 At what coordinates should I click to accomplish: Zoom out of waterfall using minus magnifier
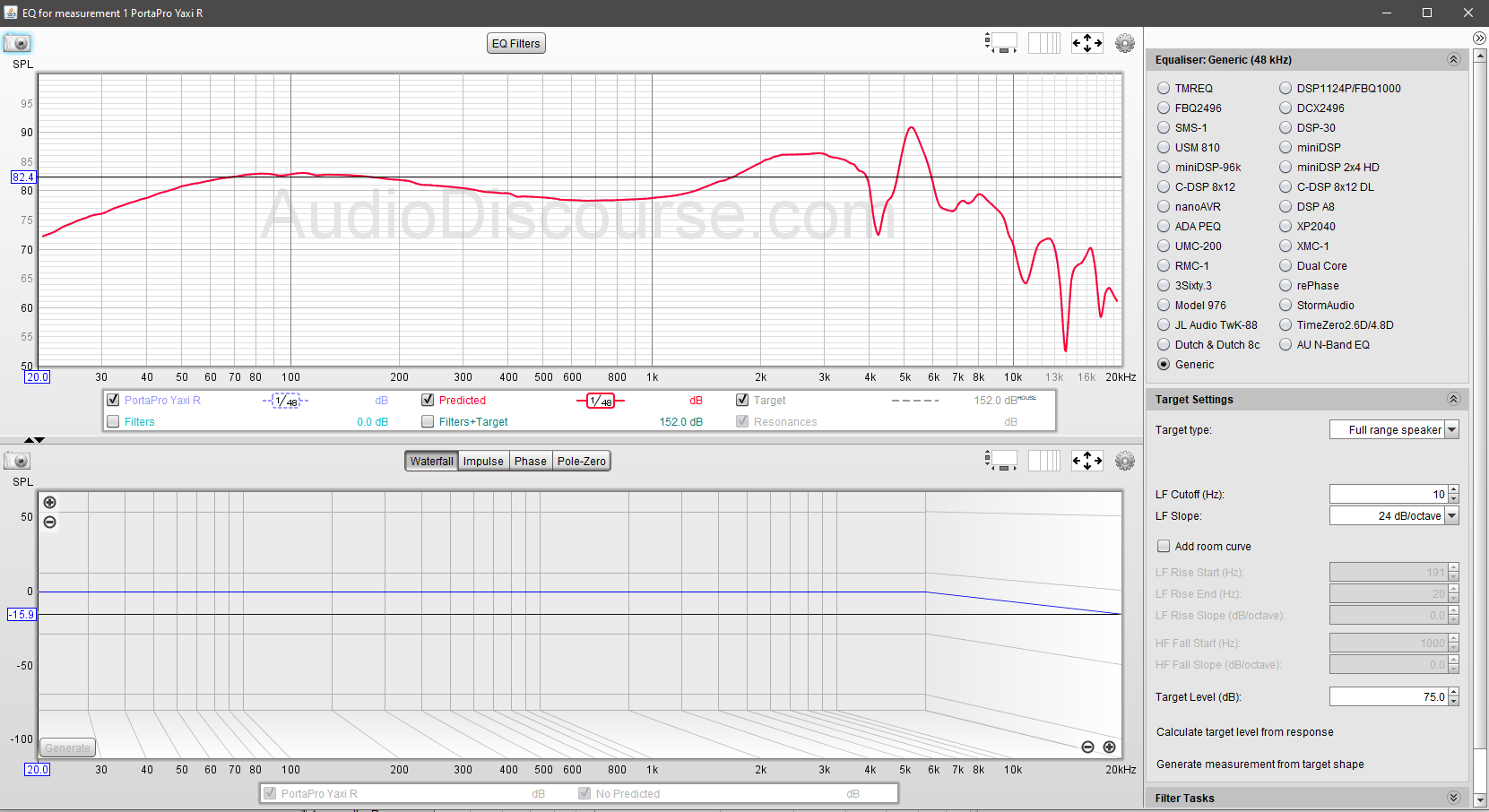pos(50,522)
